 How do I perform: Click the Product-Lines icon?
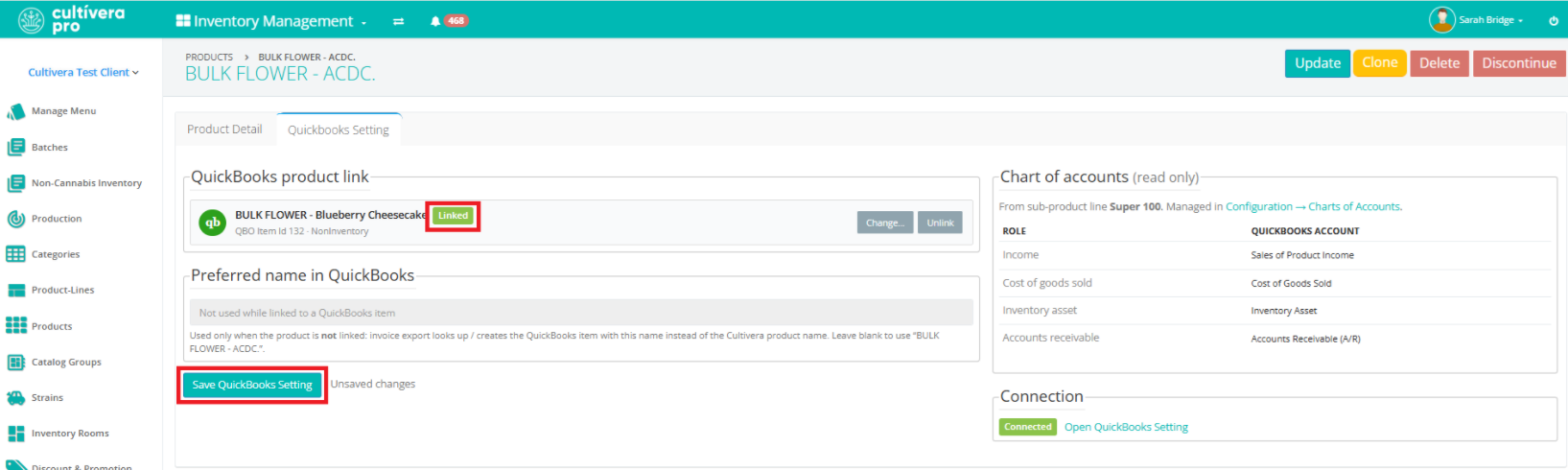[x=15, y=290]
